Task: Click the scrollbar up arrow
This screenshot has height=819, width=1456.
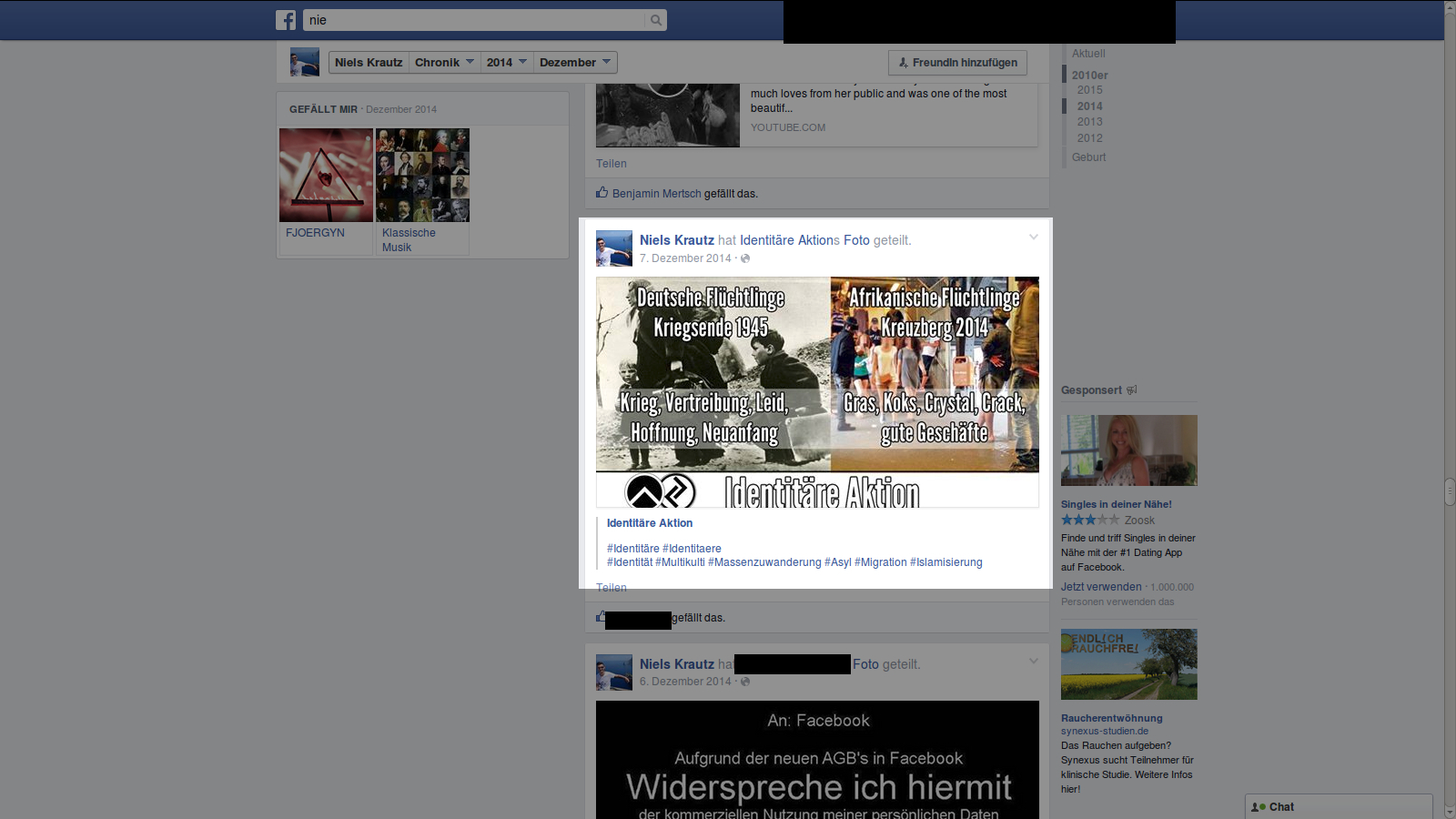Action: (x=1450, y=6)
